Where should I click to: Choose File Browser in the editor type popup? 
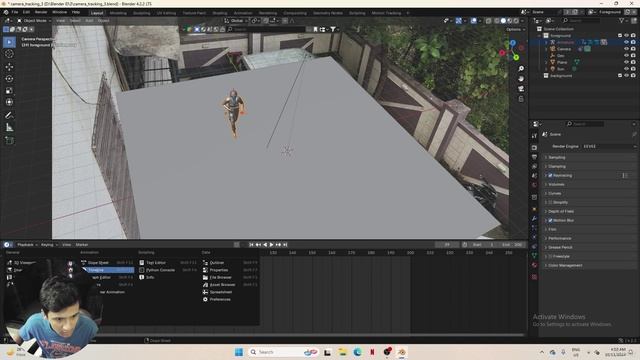point(231,278)
